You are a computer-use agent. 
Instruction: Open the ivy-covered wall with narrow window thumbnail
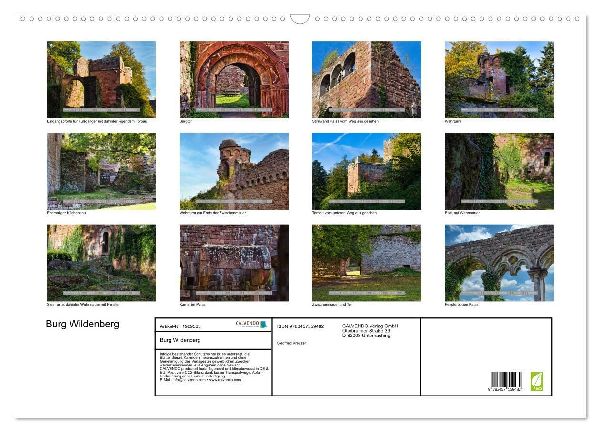tap(101, 263)
